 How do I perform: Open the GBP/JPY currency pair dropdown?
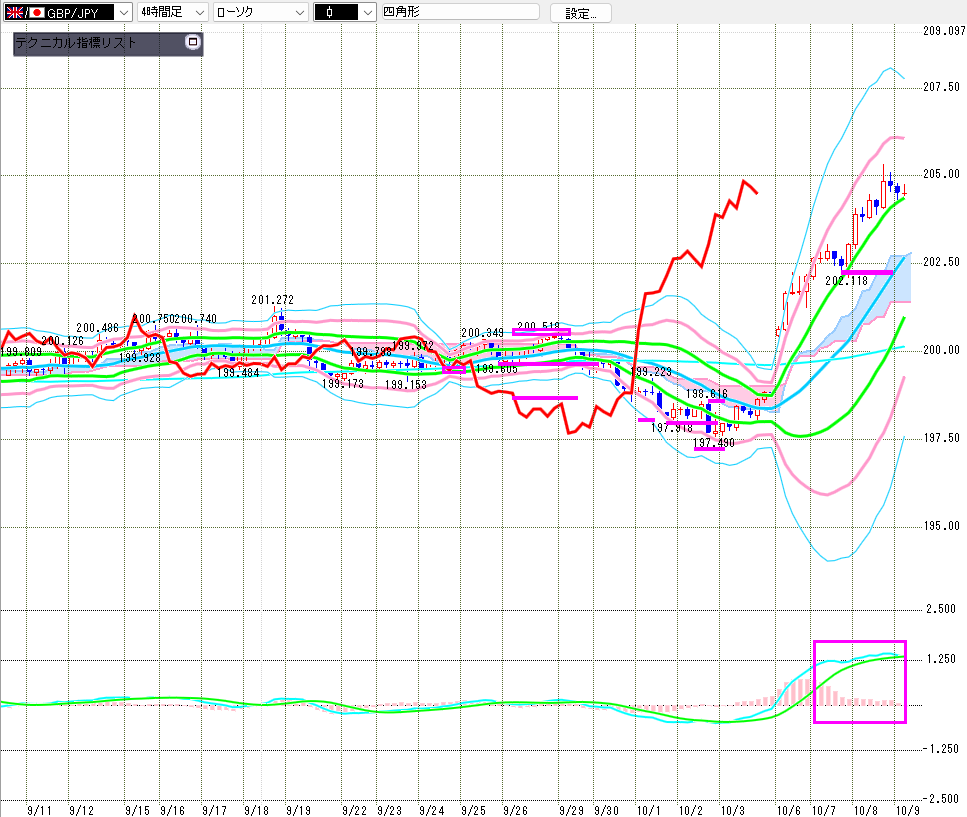coord(122,12)
